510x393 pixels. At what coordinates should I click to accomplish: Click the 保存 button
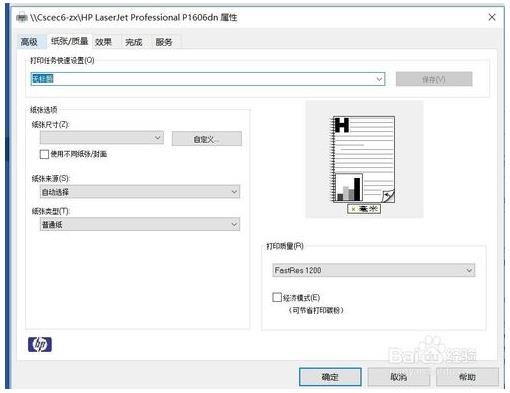tap(434, 79)
